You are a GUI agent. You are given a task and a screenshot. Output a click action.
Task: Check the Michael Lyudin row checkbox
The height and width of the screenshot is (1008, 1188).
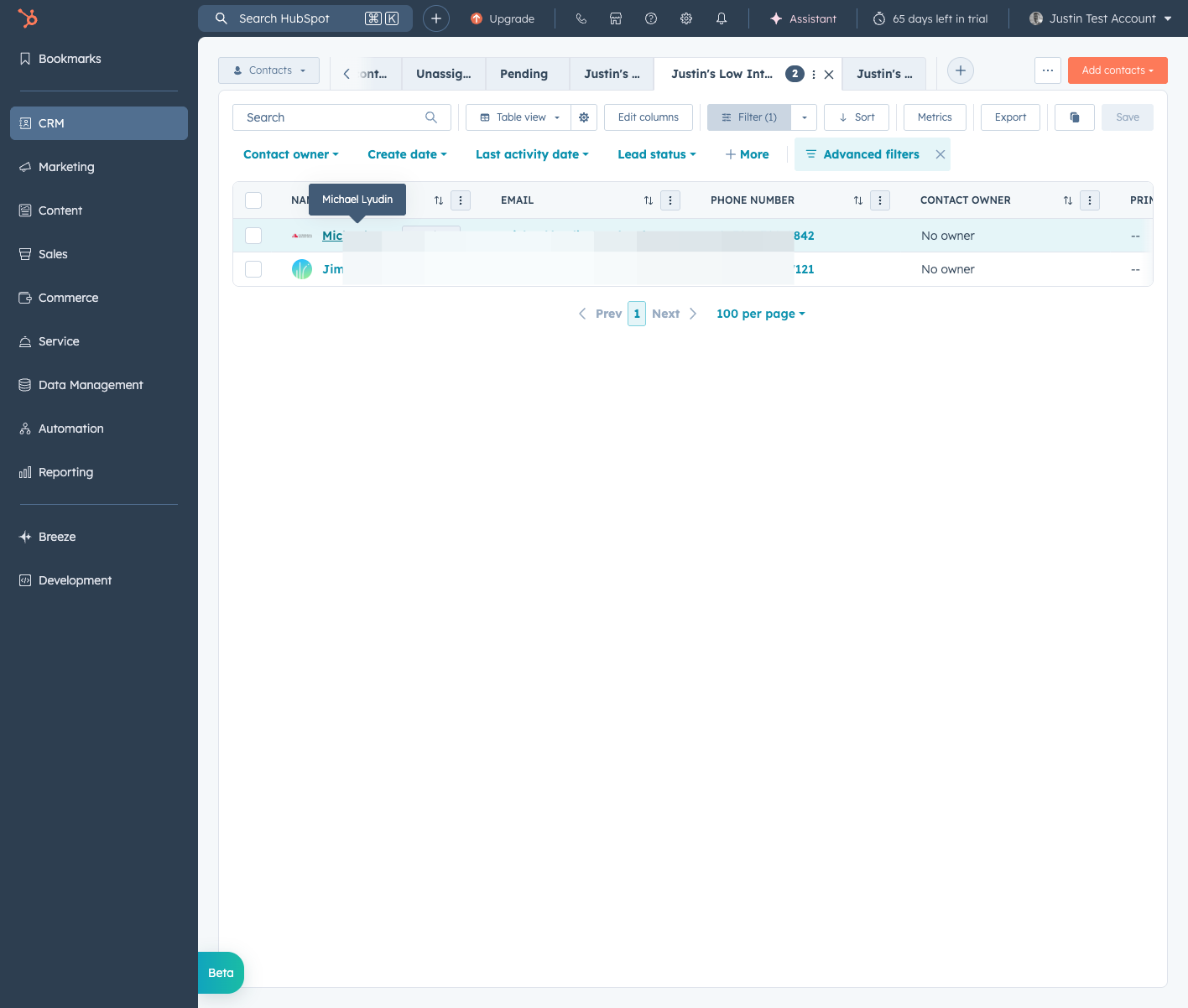coord(253,236)
